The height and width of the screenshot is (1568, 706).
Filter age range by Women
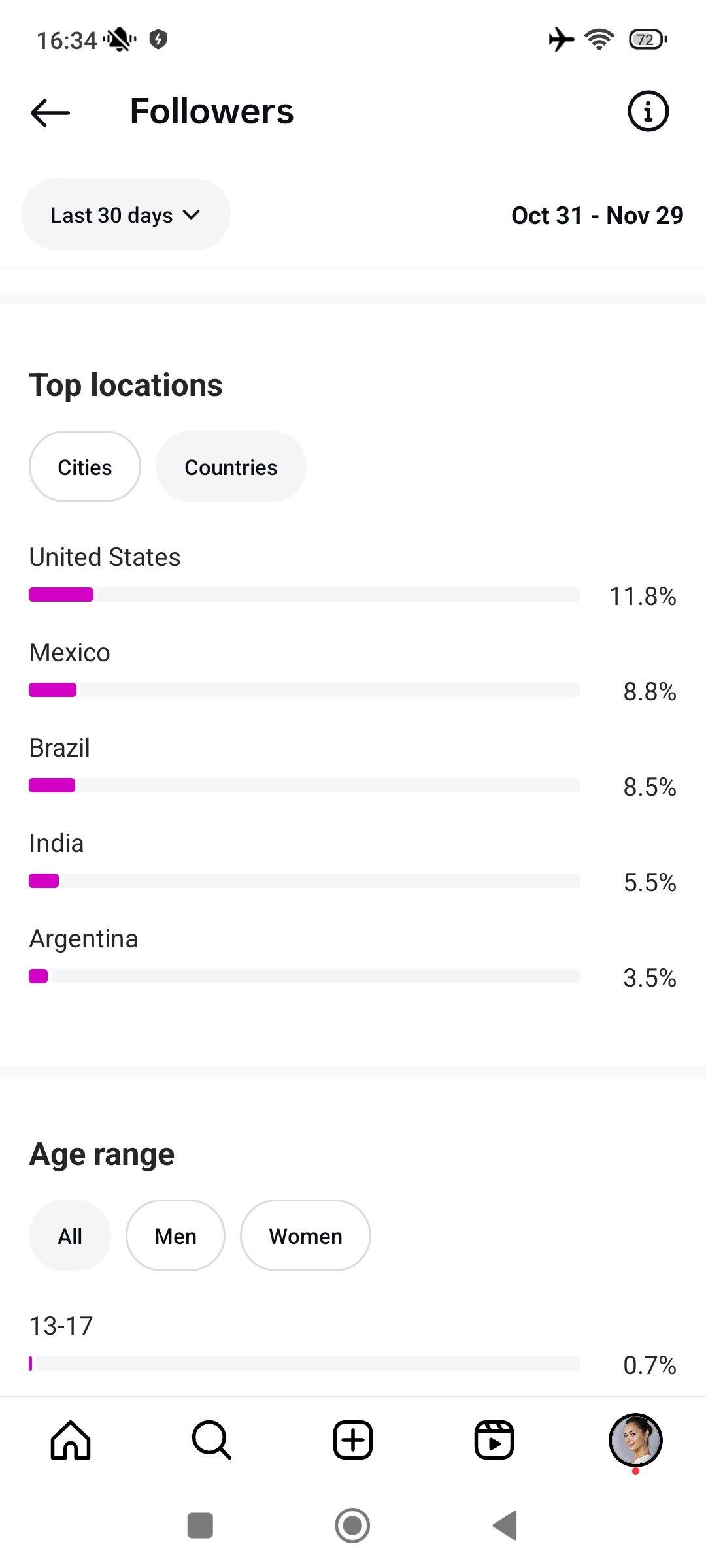pos(305,1236)
